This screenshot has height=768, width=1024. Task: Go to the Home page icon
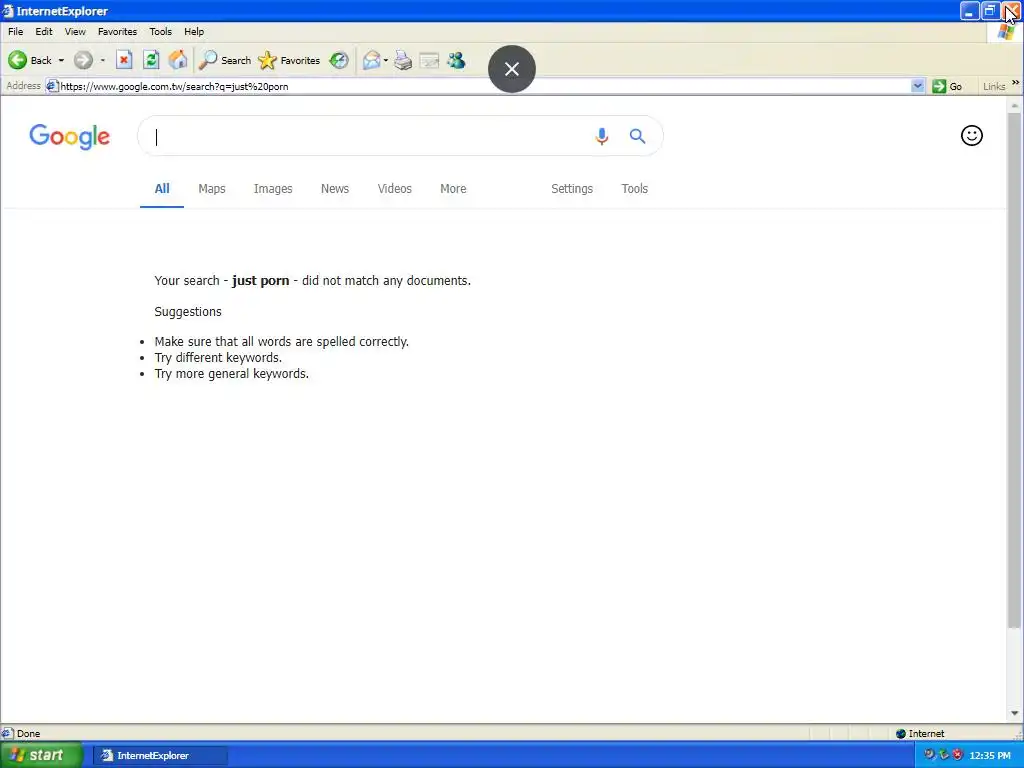click(178, 60)
